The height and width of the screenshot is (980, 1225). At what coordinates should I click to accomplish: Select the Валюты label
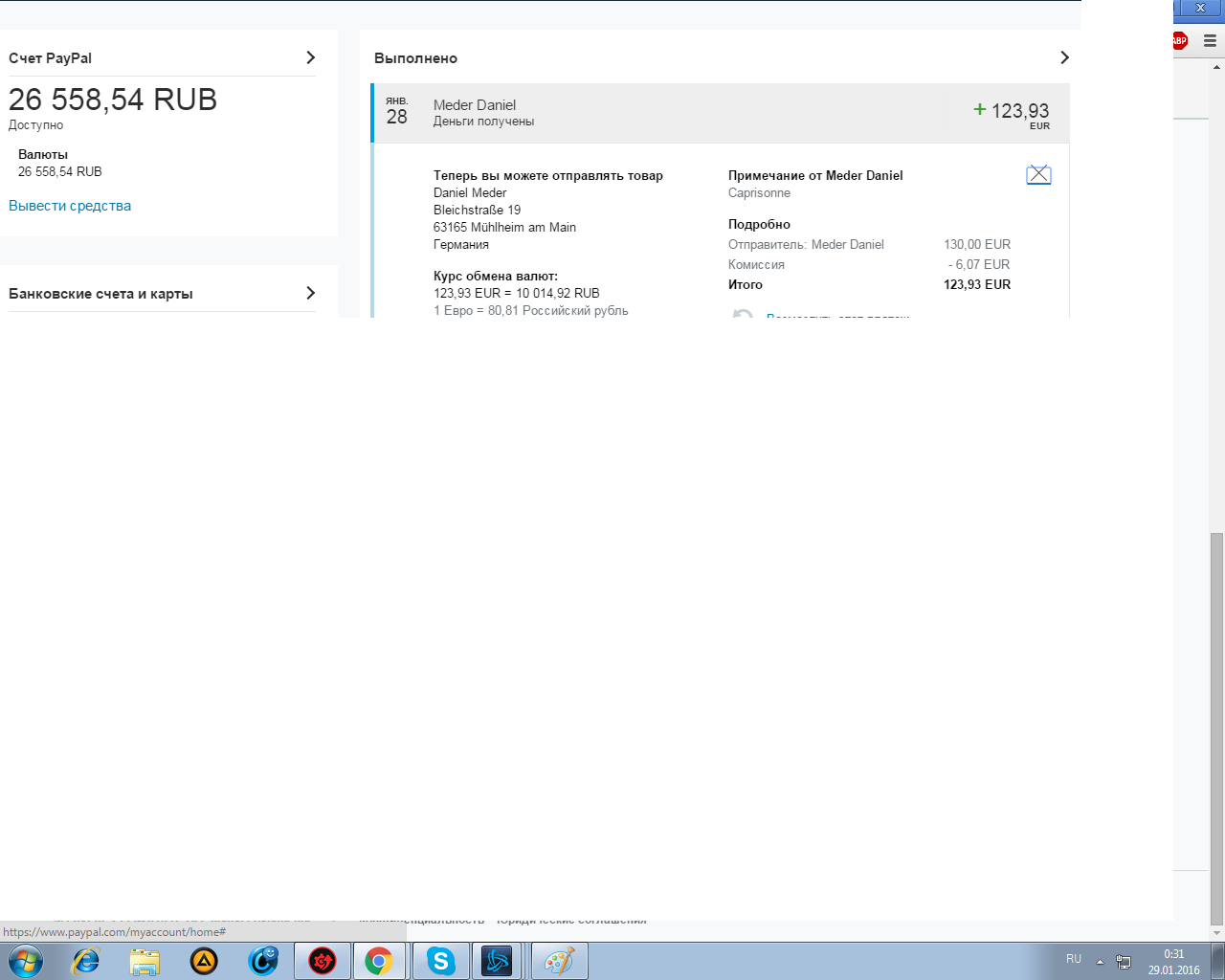click(43, 154)
